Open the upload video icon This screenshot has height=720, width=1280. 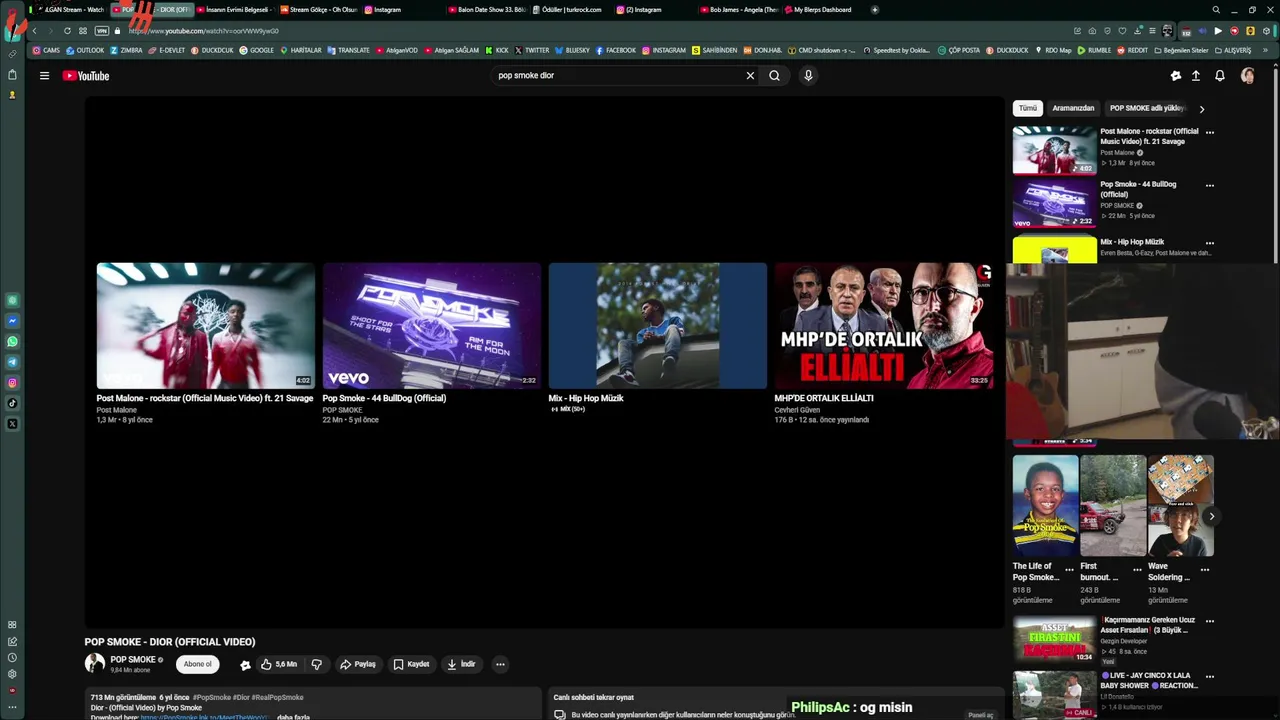[x=1196, y=76]
